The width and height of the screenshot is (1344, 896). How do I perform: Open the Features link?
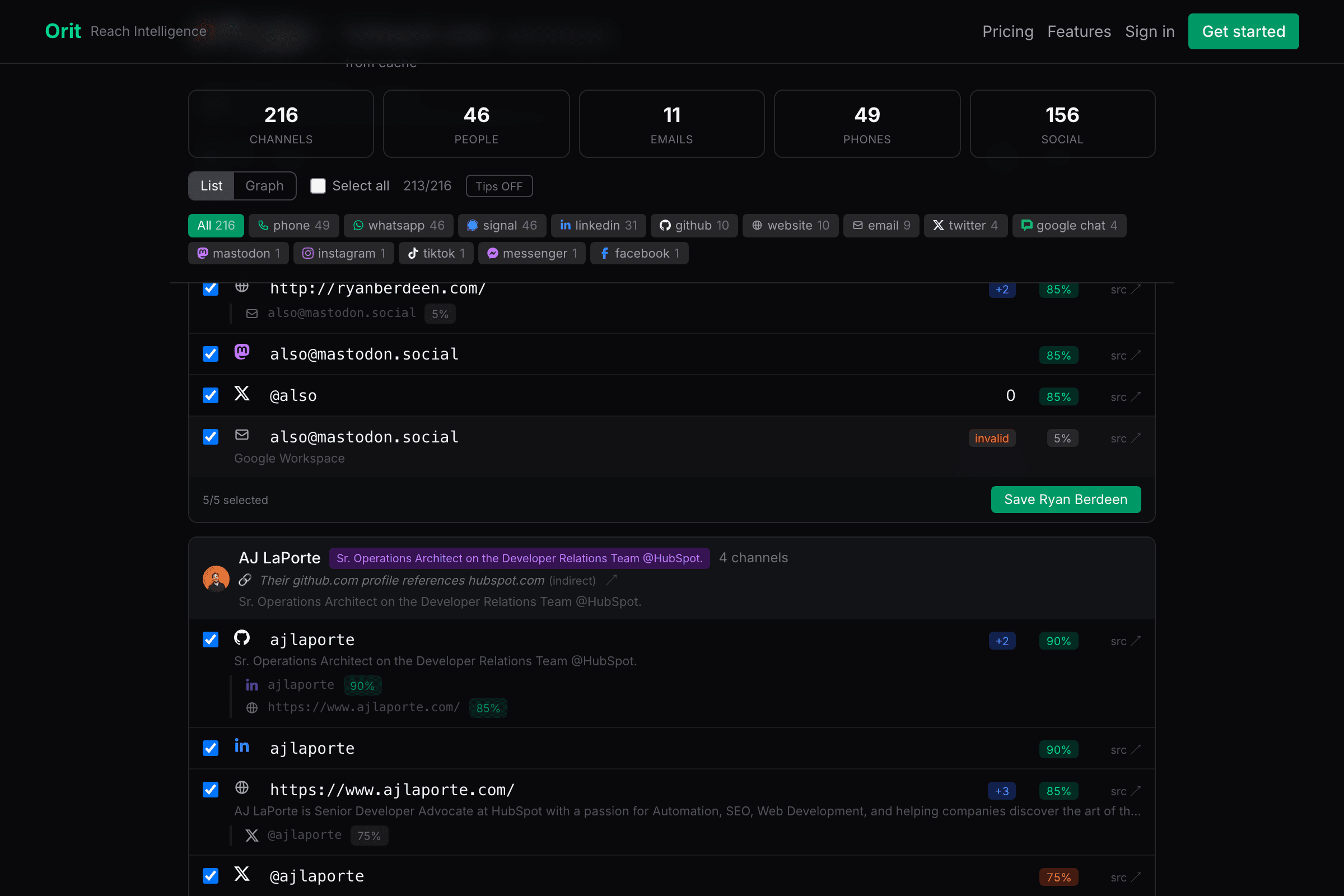(x=1079, y=31)
